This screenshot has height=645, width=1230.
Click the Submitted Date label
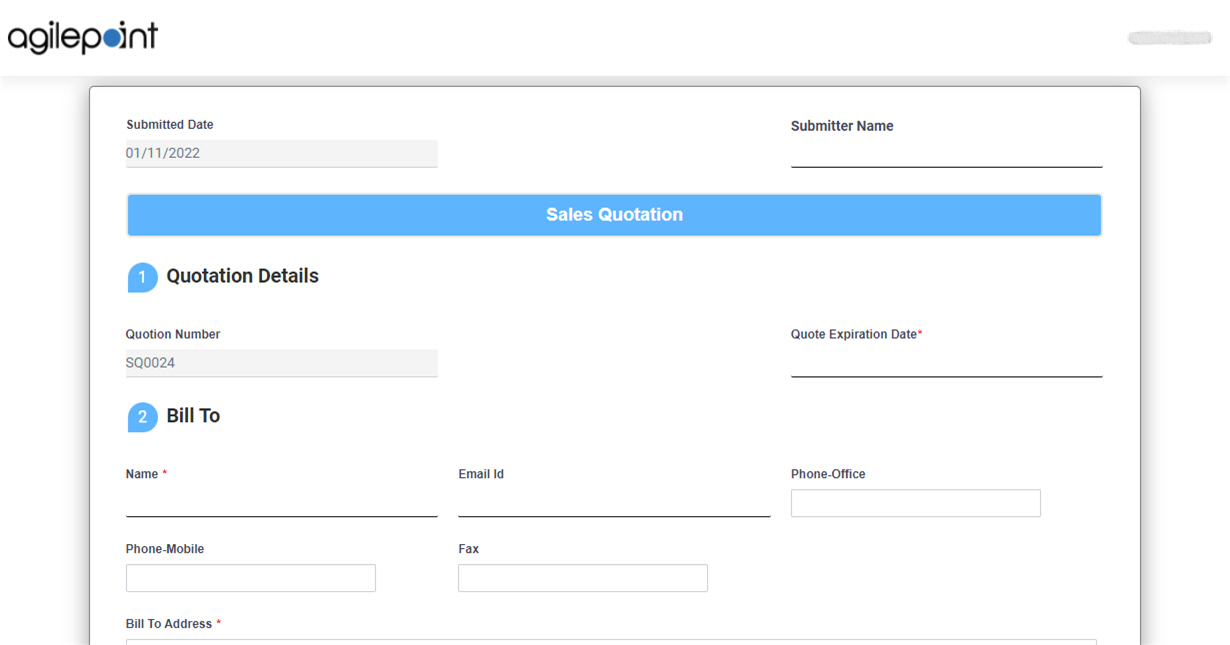pyautogui.click(x=170, y=125)
